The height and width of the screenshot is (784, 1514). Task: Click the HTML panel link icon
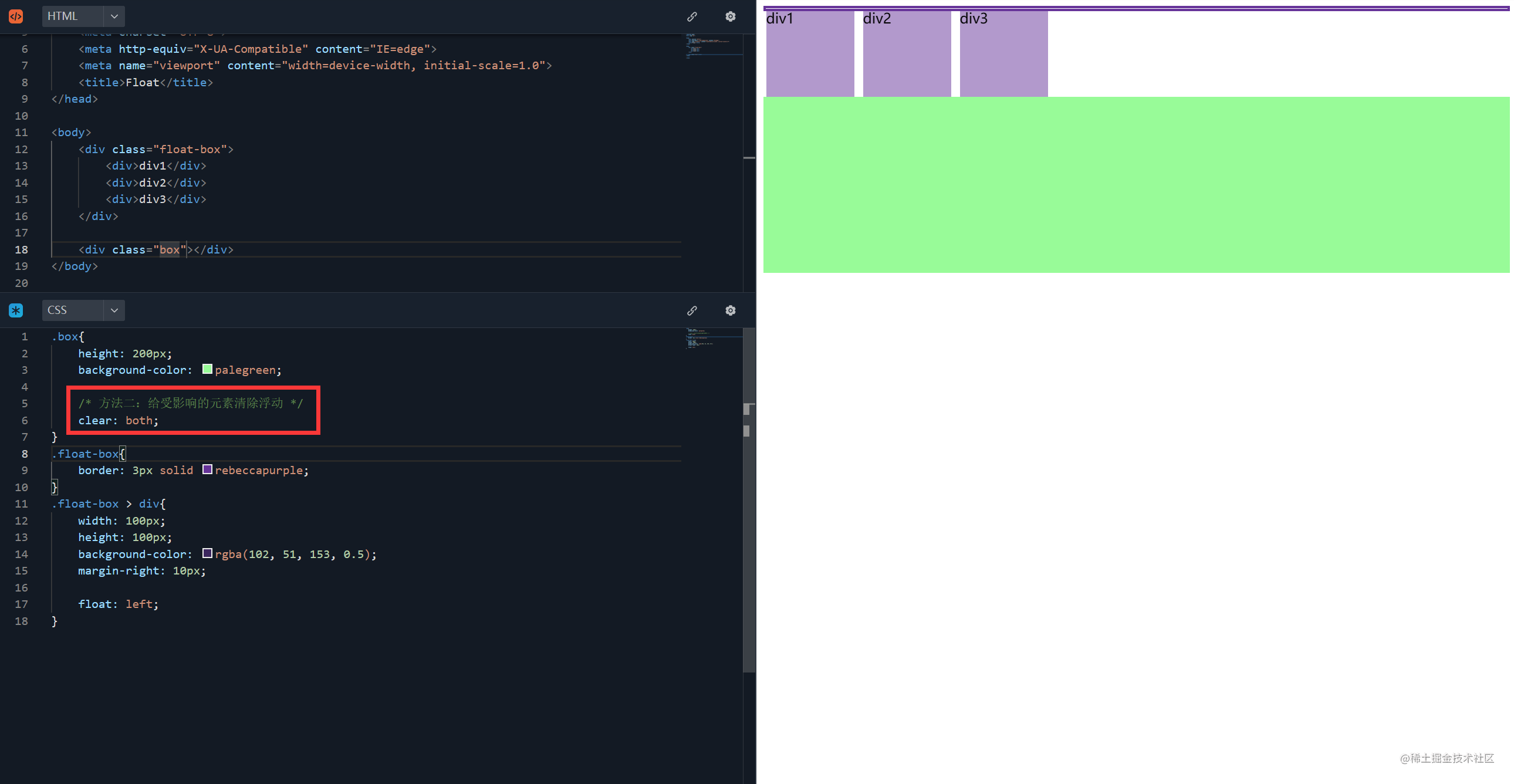[x=692, y=16]
